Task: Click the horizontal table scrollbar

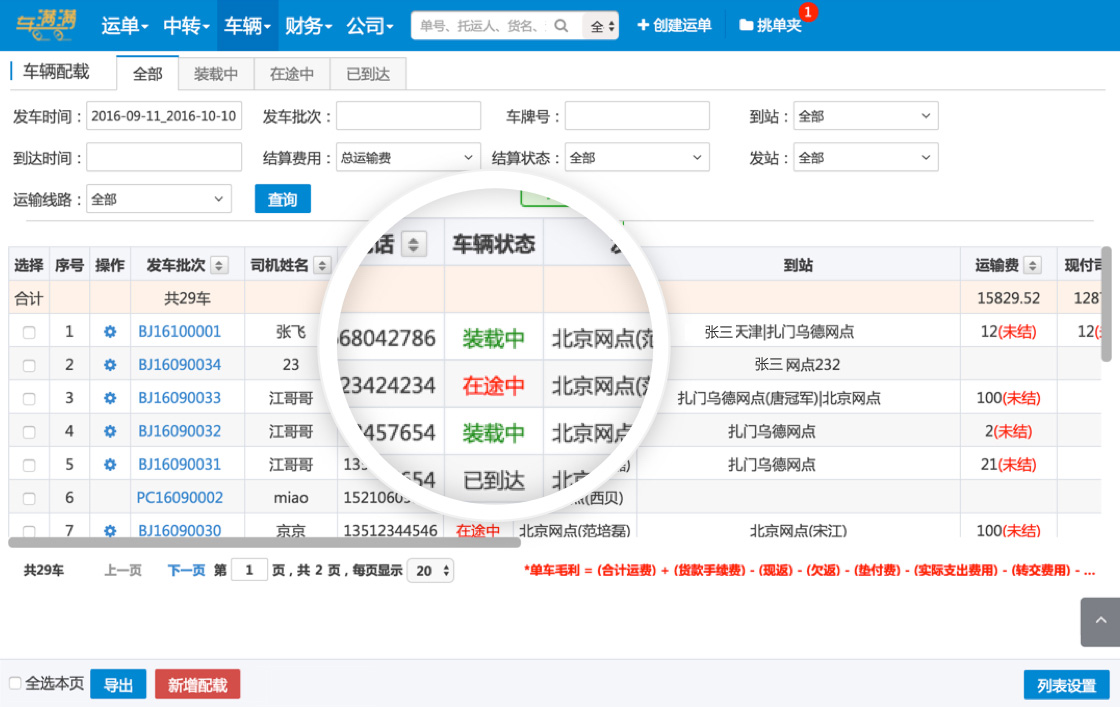Action: pyautogui.click(x=264, y=543)
